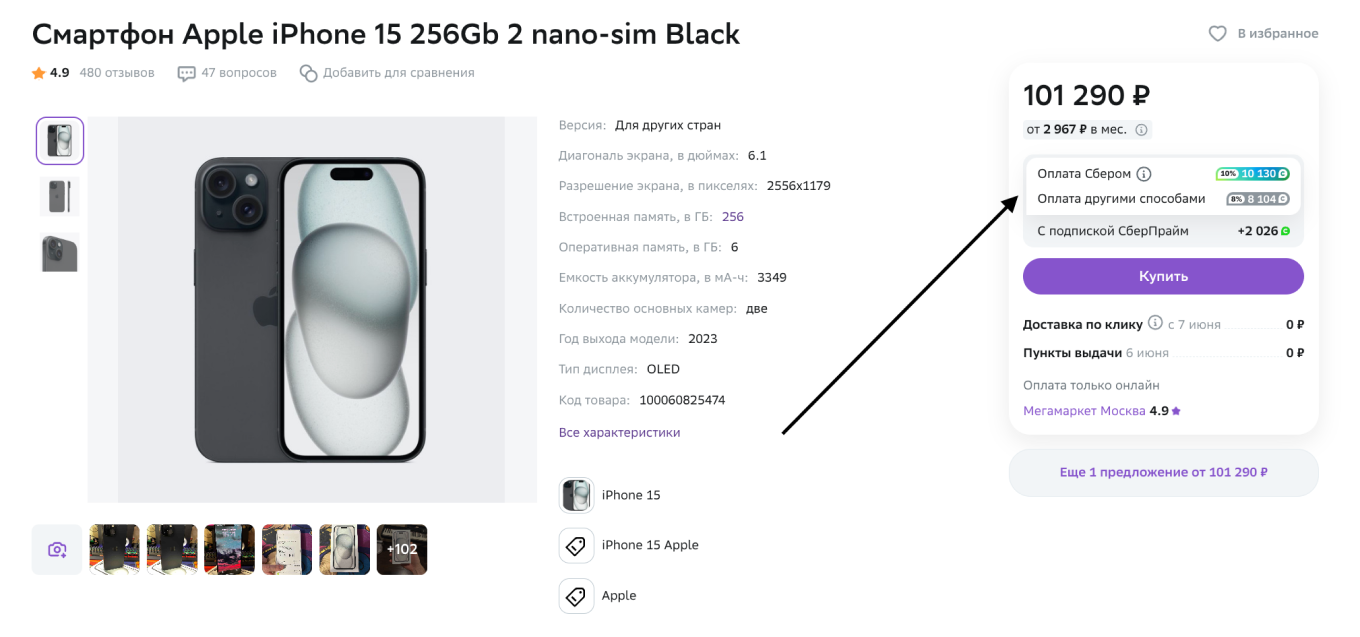Click the add-to-comparison icon

pos(309,73)
